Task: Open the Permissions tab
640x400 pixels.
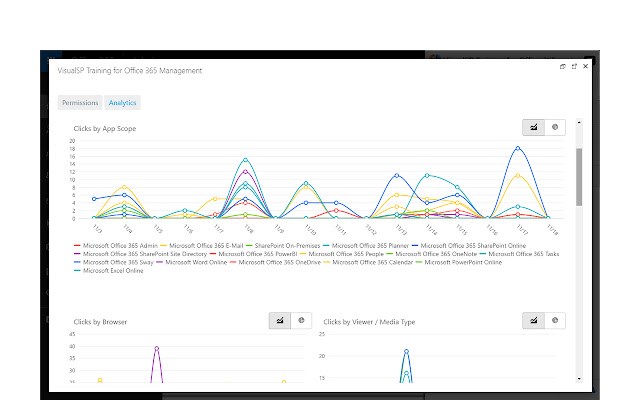Action: click(80, 103)
